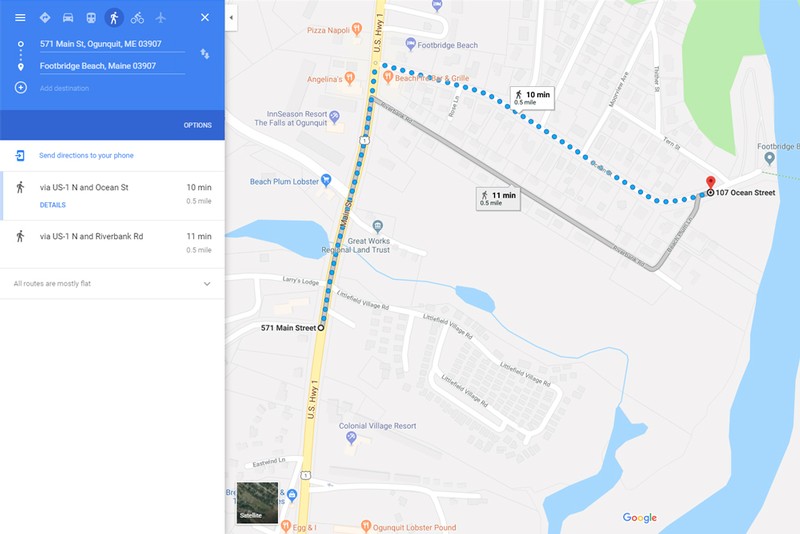
Task: Choose route via US-1 N and Ocean St
Action: tap(112, 195)
